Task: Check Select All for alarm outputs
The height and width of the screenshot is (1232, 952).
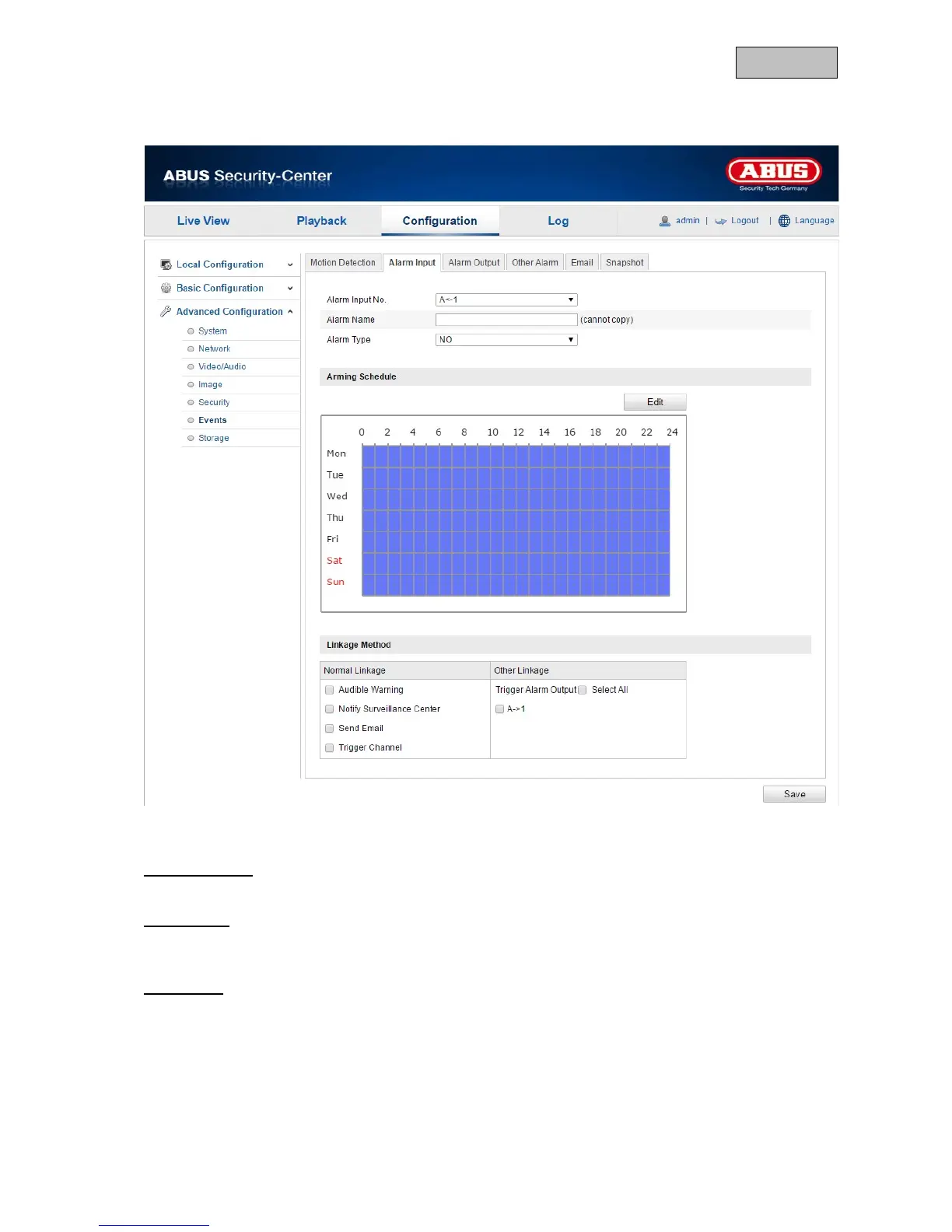Action: [x=583, y=690]
